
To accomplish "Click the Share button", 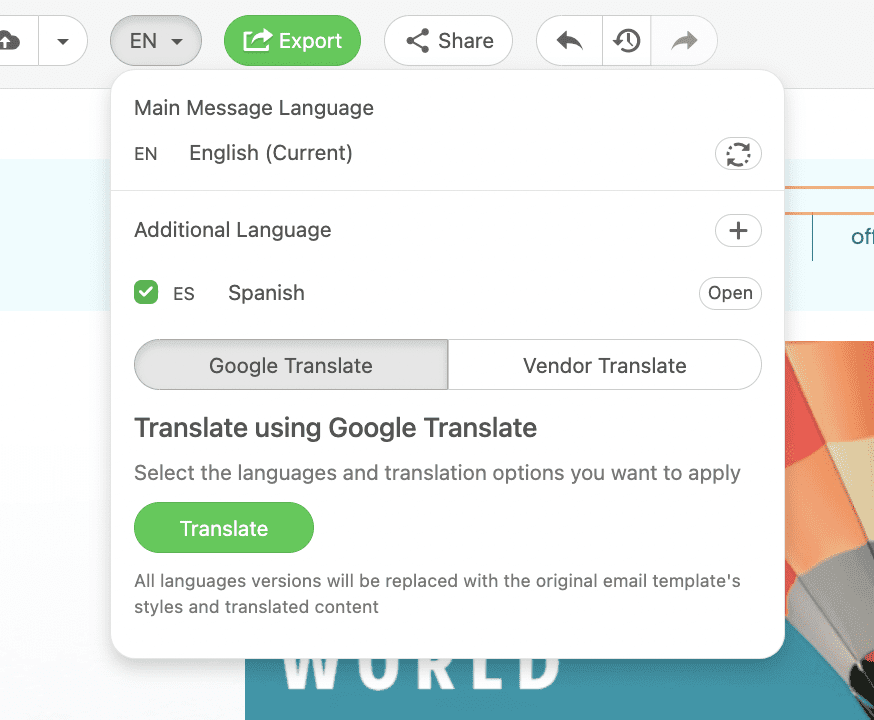I will [448, 40].
